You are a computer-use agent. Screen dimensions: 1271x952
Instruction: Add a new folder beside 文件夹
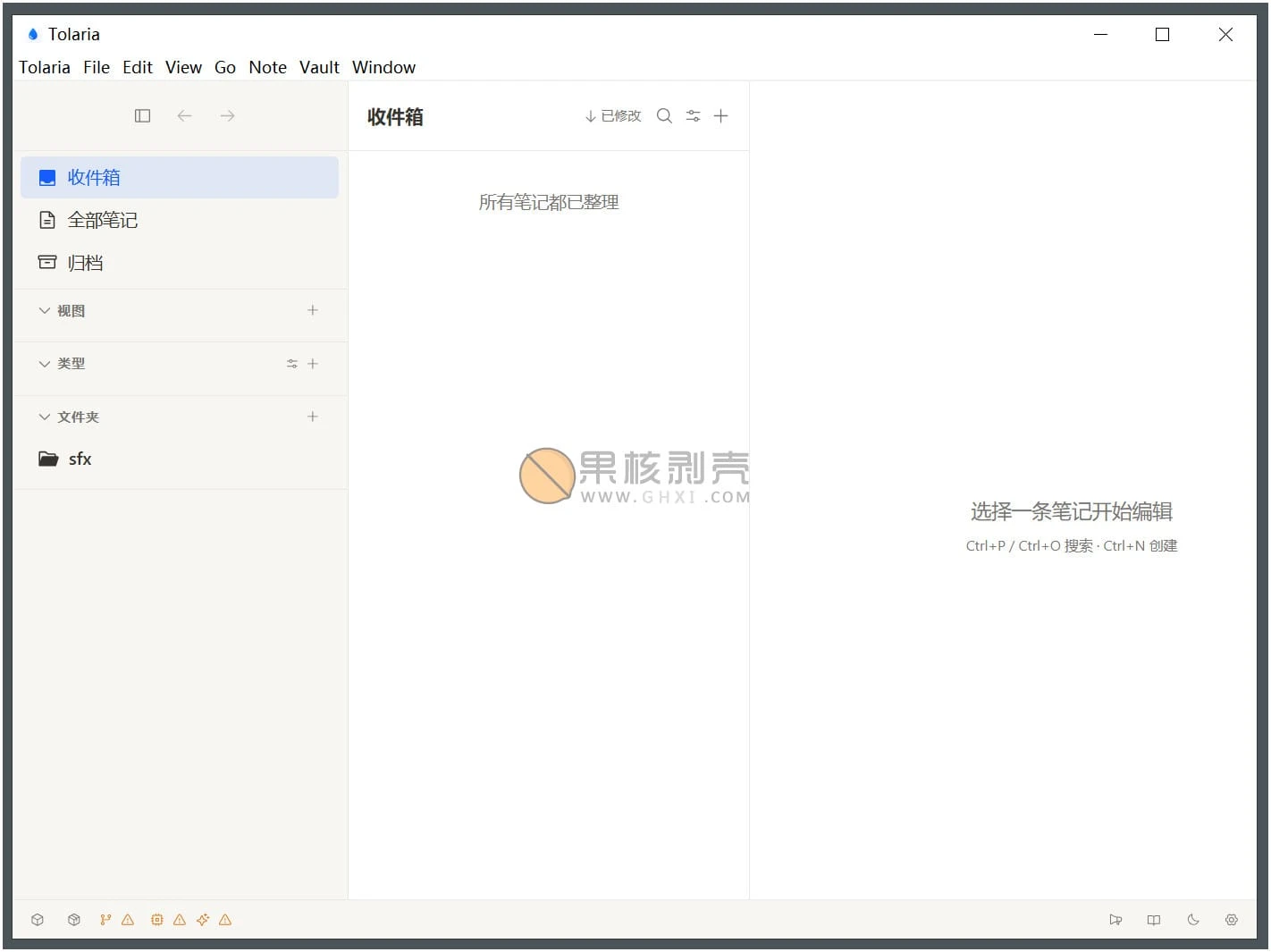tap(313, 417)
